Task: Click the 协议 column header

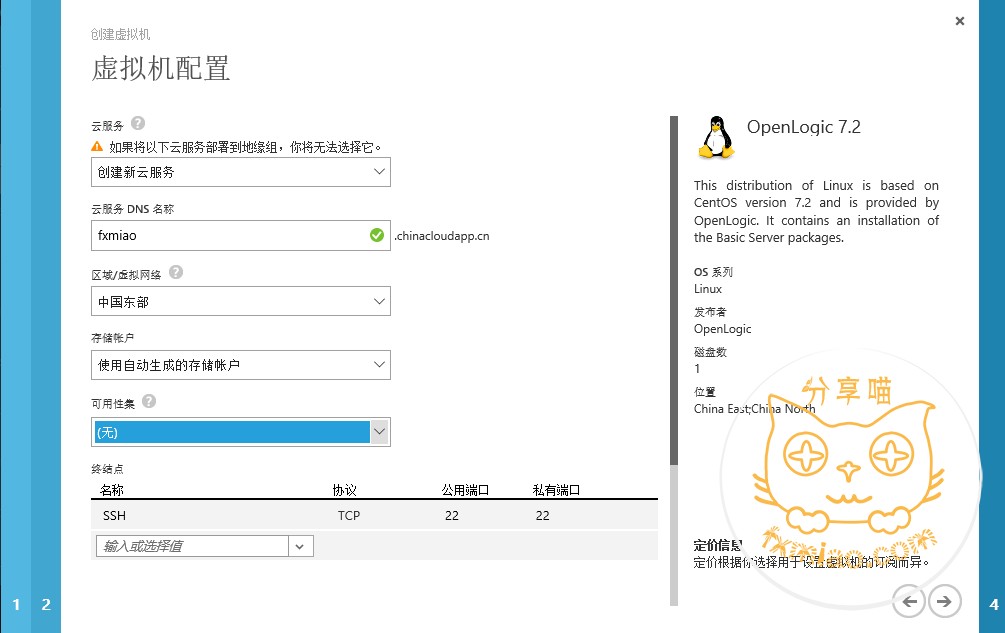Action: pos(344,490)
